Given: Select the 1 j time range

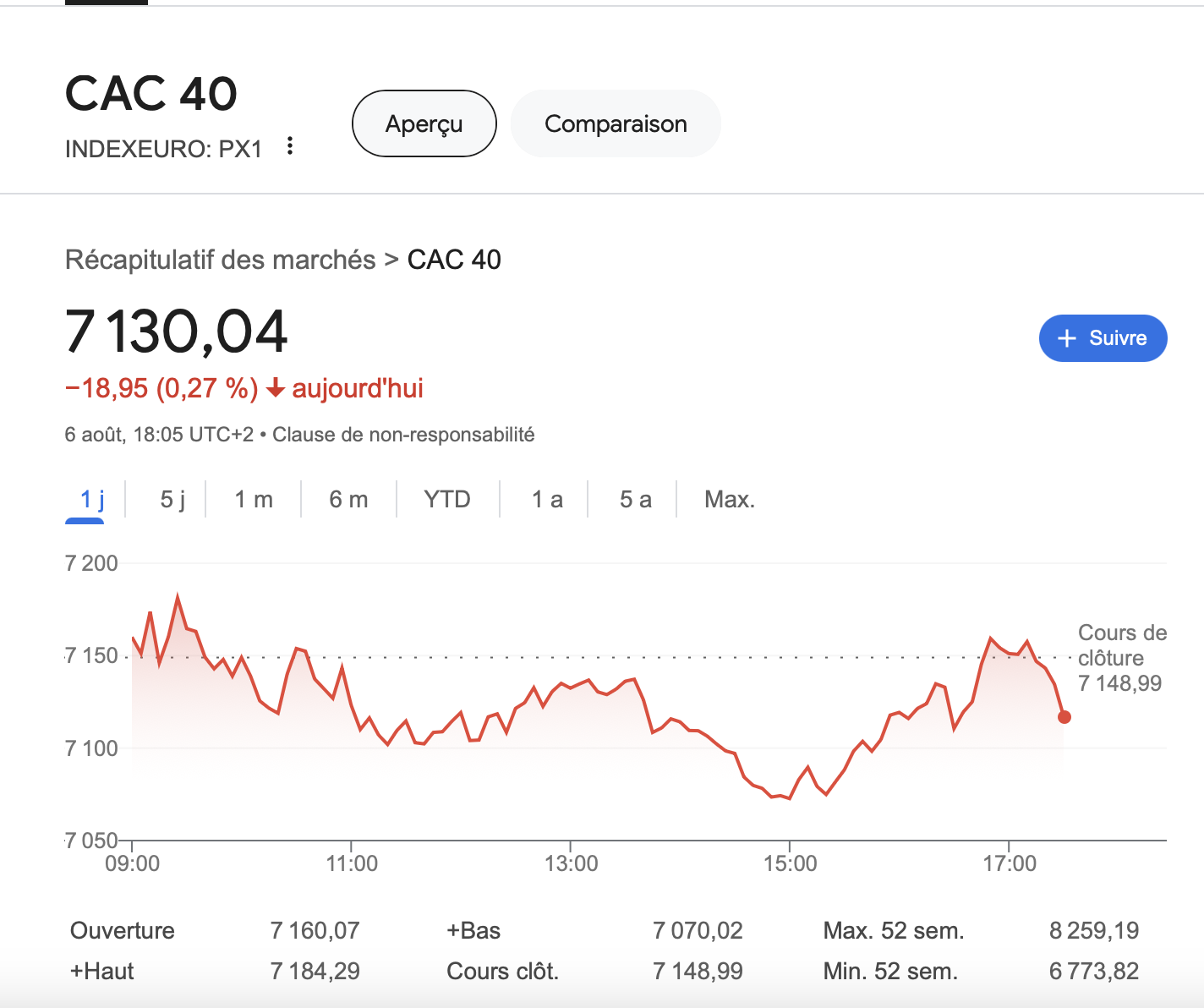Looking at the screenshot, I should click(92, 500).
